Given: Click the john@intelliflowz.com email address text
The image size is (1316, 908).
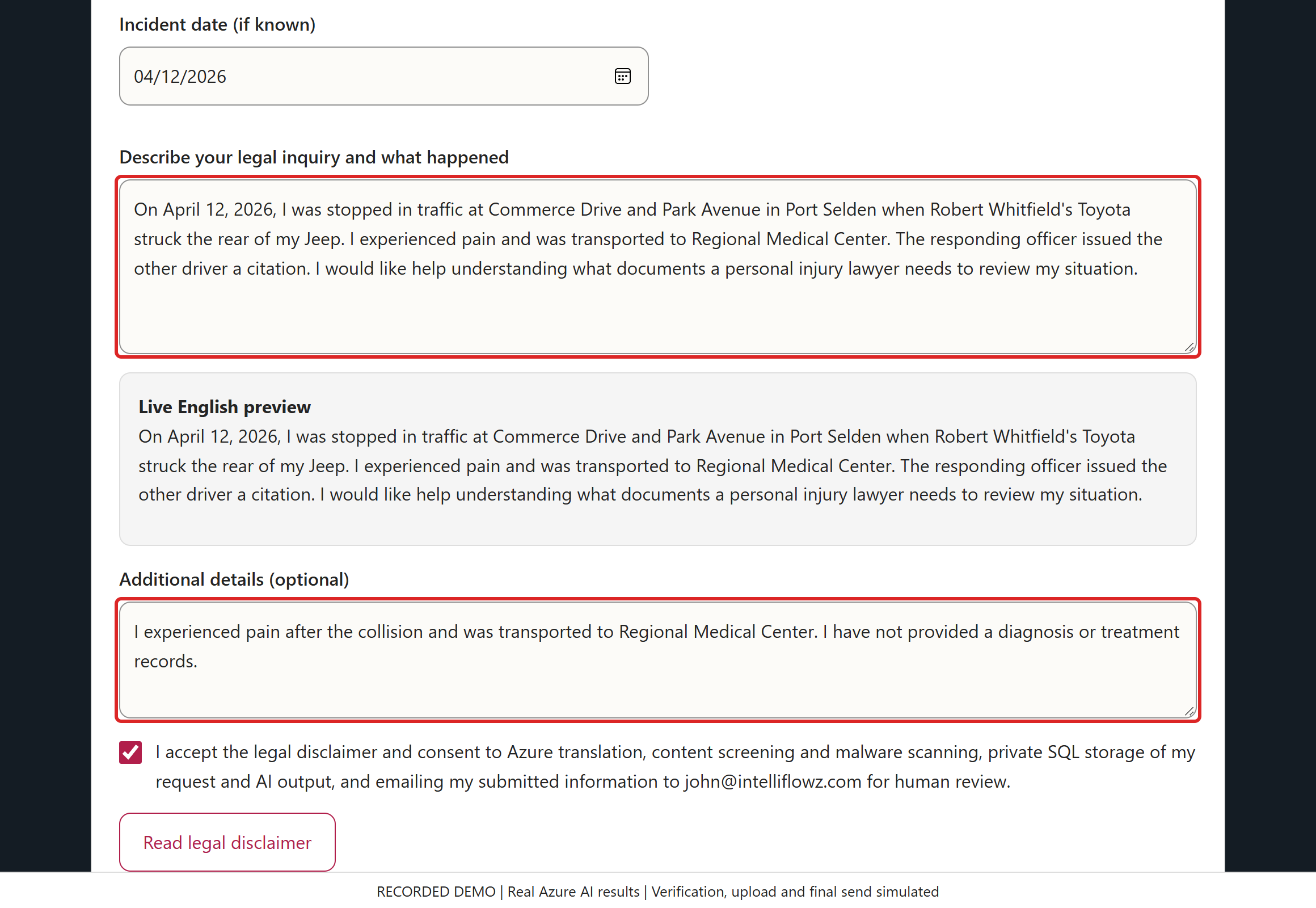Looking at the screenshot, I should pos(773,781).
